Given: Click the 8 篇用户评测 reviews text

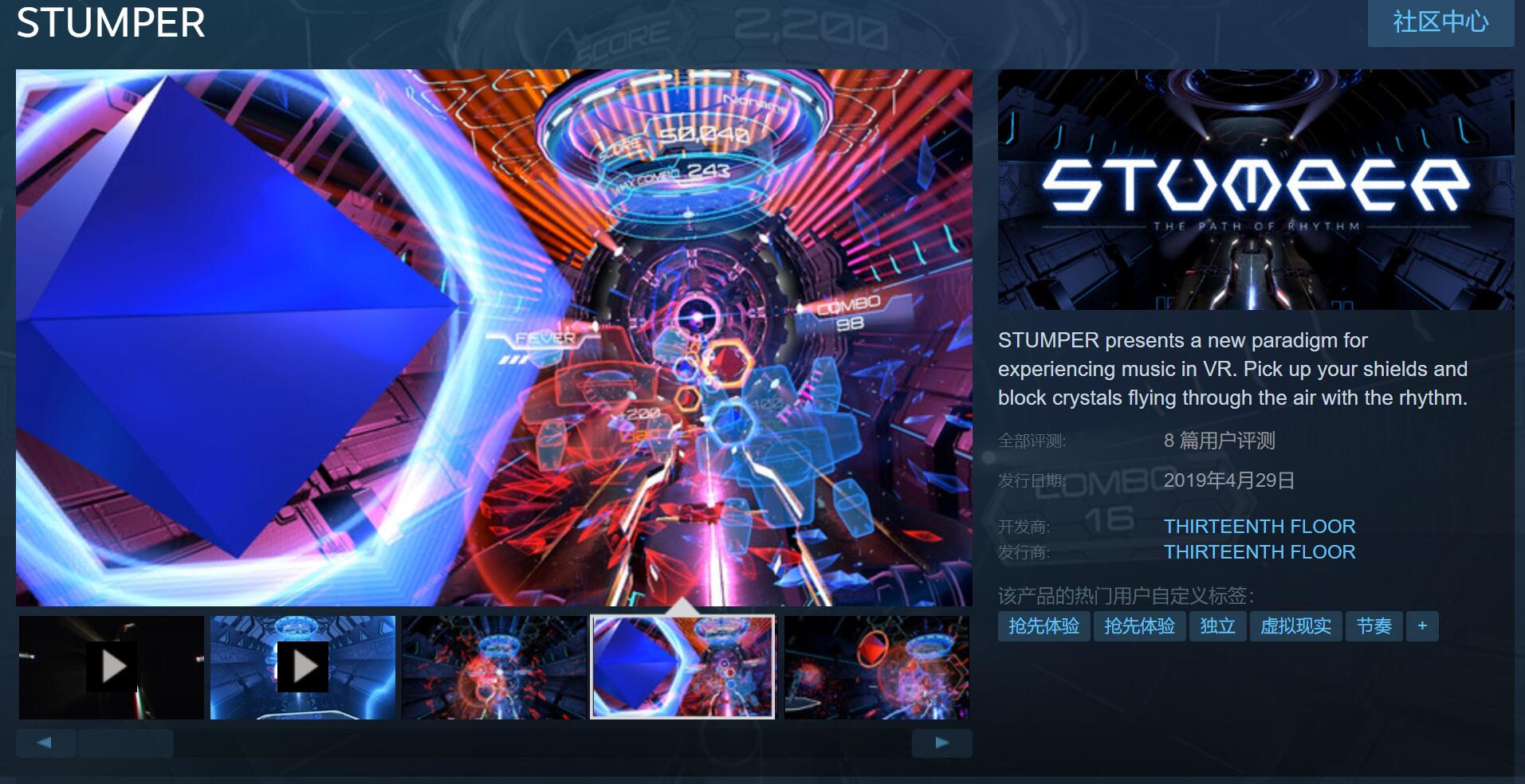Looking at the screenshot, I should pos(1219,441).
